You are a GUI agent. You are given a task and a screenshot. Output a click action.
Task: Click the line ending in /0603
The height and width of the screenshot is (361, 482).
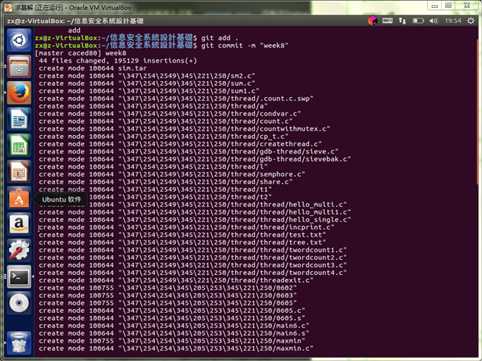168,295
